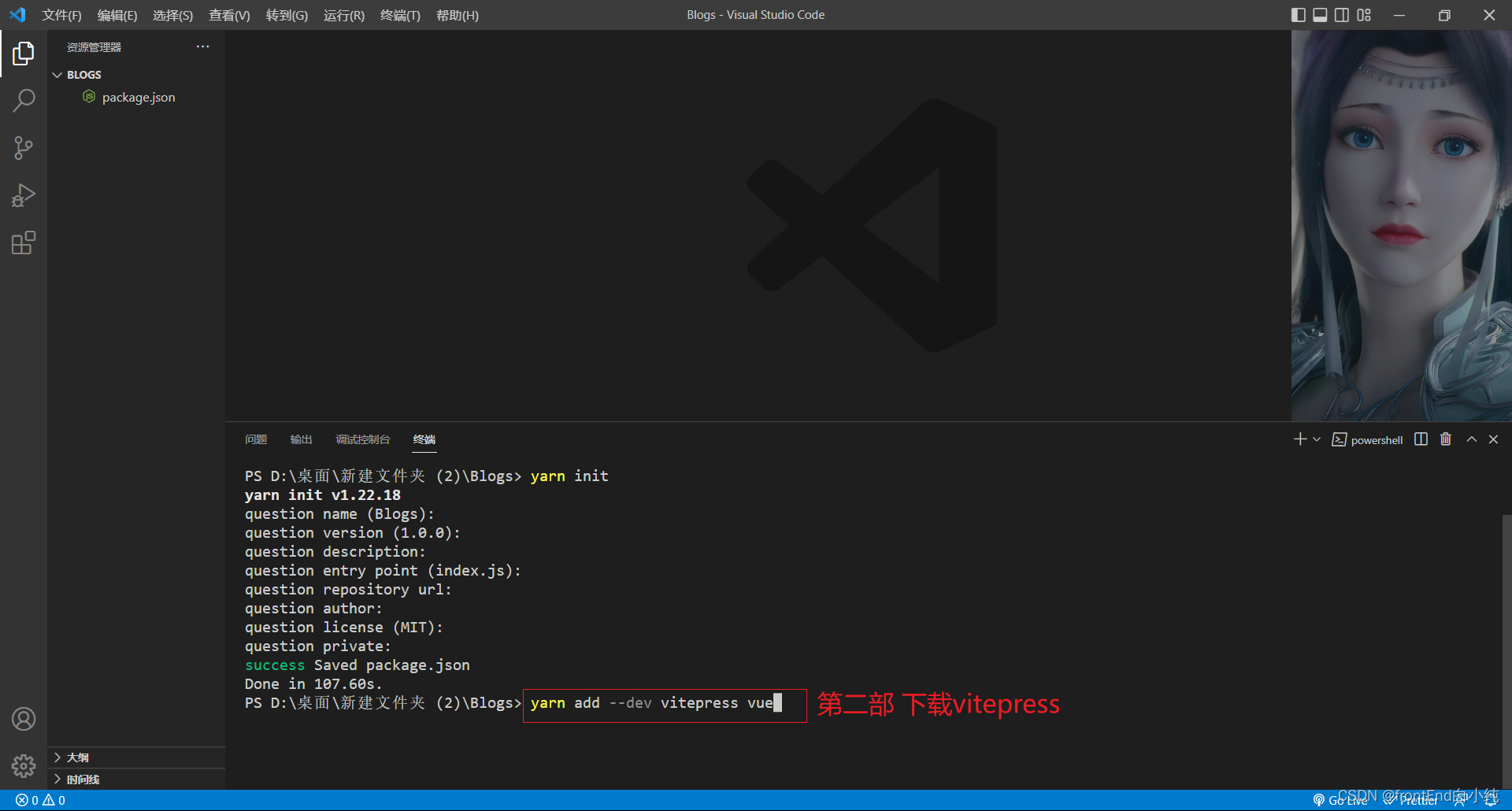1512x811 pixels.
Task: Kill terminal with trash icon
Action: 1446,439
